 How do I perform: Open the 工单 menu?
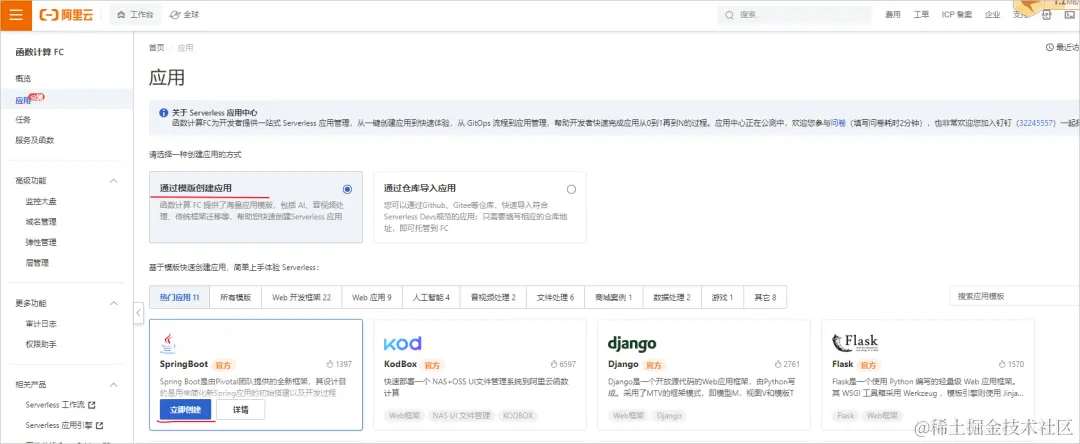(921, 14)
